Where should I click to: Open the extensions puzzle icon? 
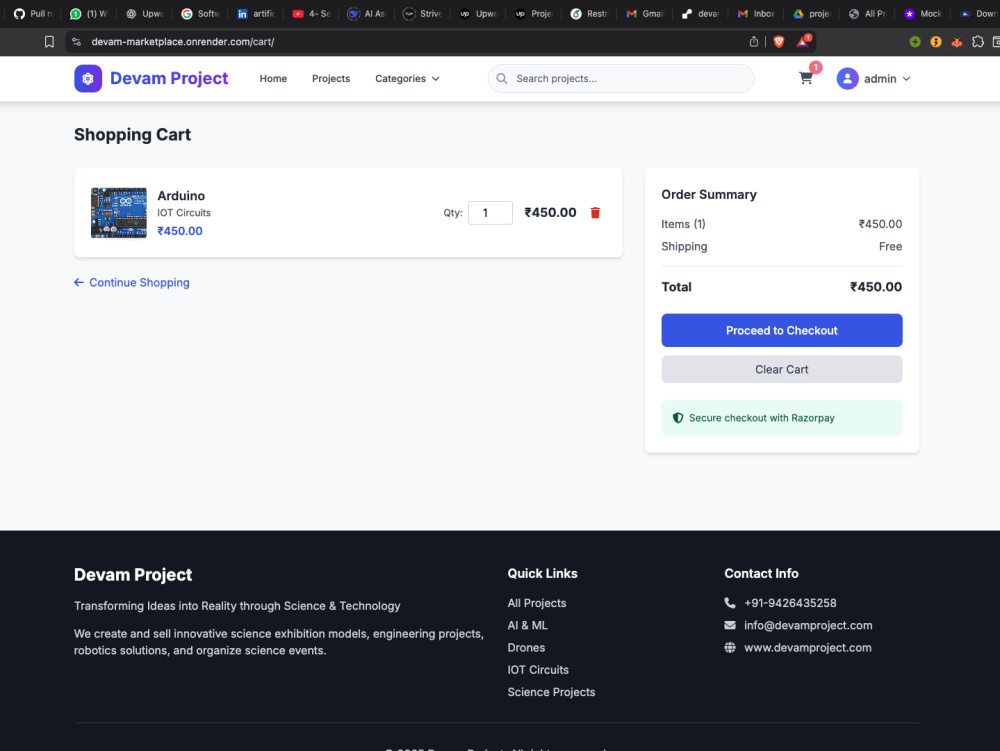coord(978,41)
